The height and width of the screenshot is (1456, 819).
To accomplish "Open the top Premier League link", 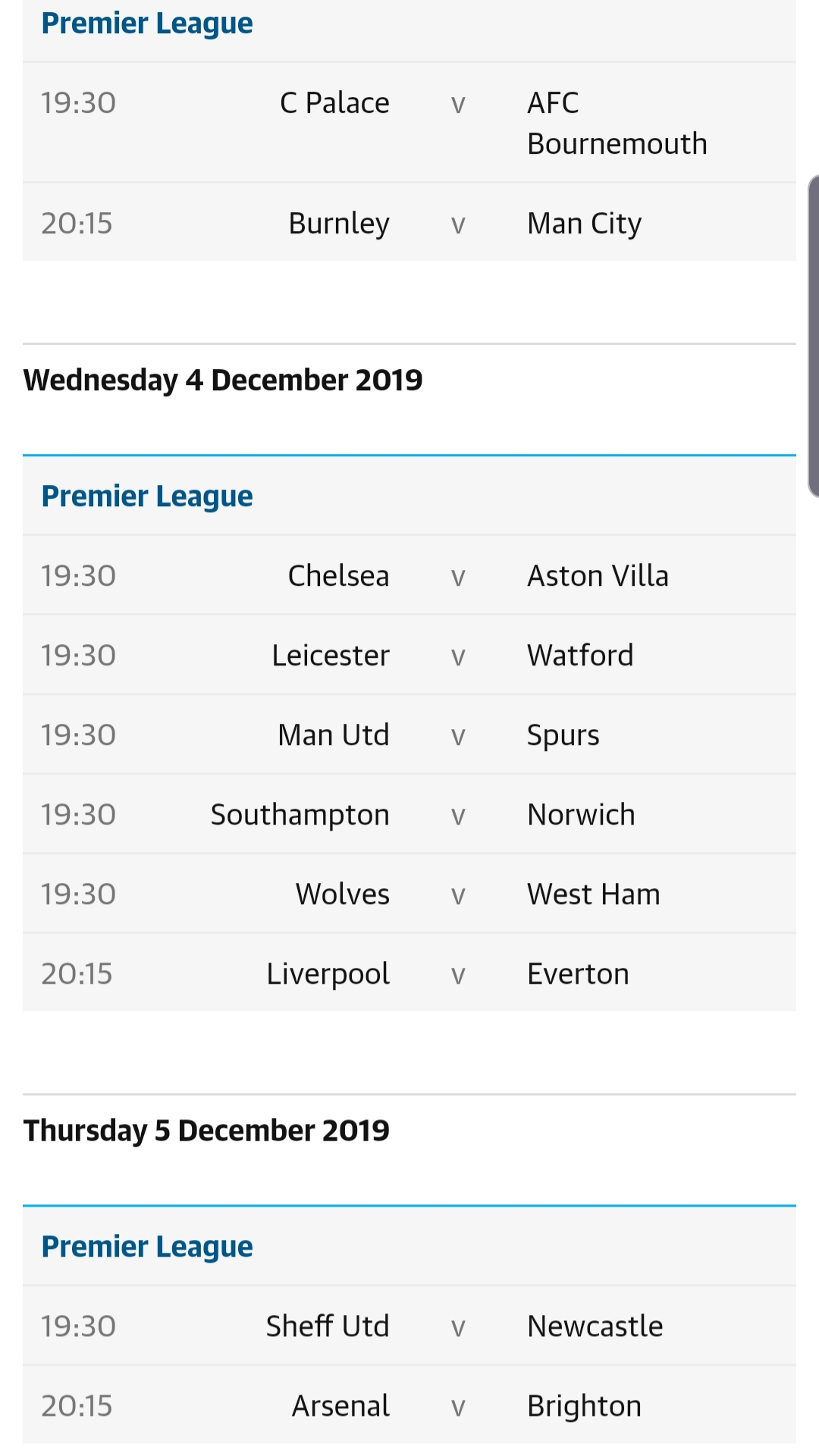I will [x=147, y=23].
